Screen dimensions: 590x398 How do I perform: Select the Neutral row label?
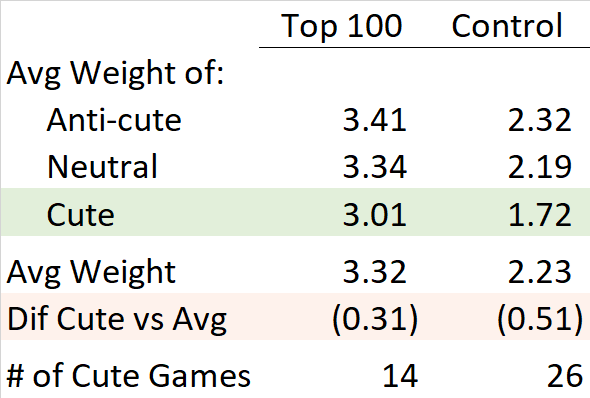click(102, 167)
